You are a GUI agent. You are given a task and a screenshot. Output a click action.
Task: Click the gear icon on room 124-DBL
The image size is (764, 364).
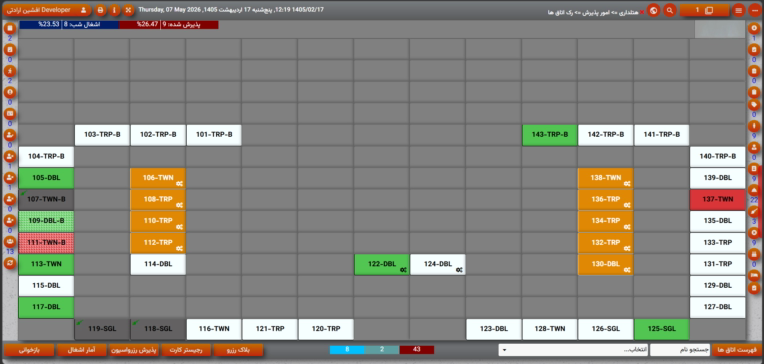pyautogui.click(x=459, y=269)
